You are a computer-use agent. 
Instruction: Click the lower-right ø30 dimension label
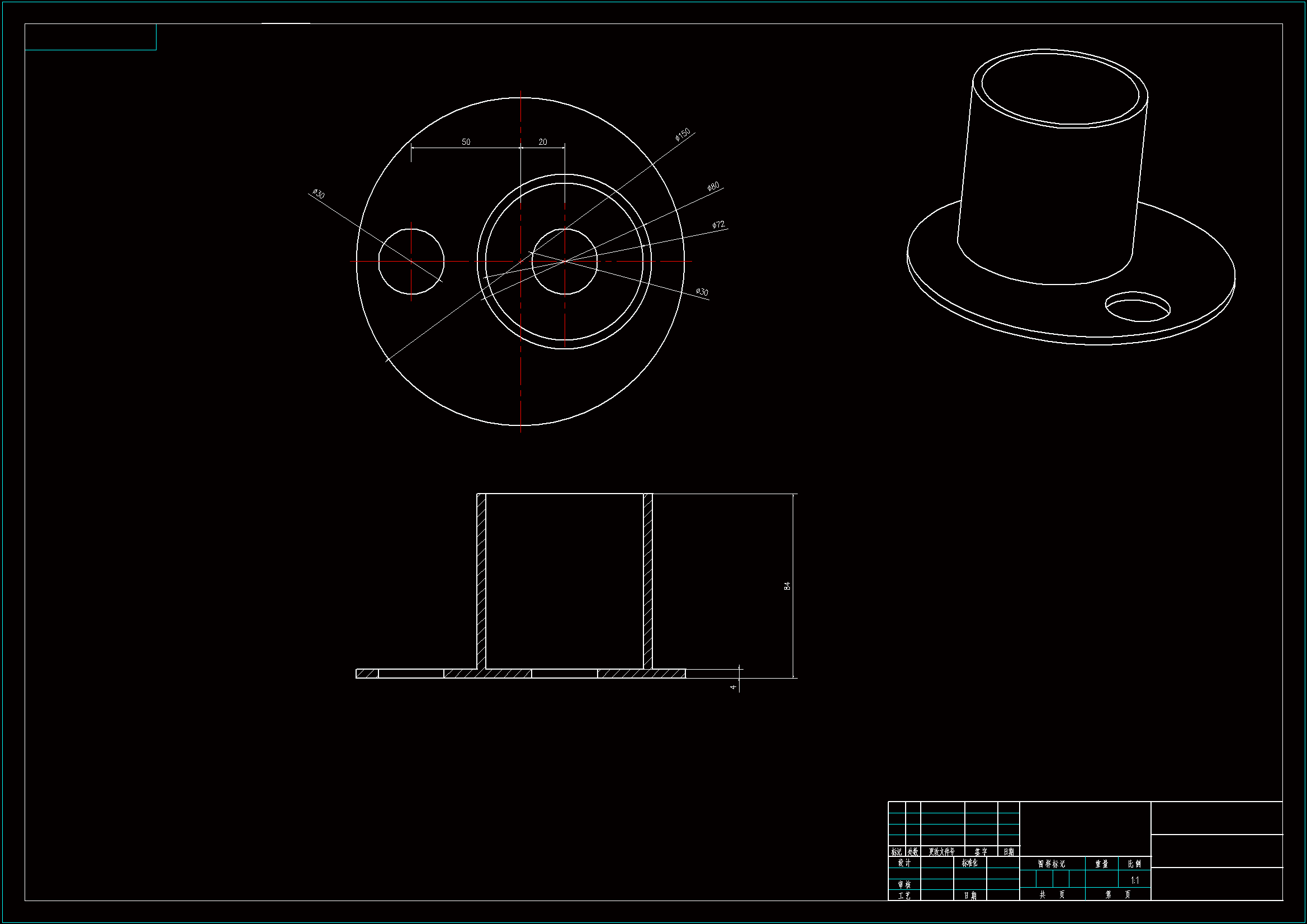(703, 292)
